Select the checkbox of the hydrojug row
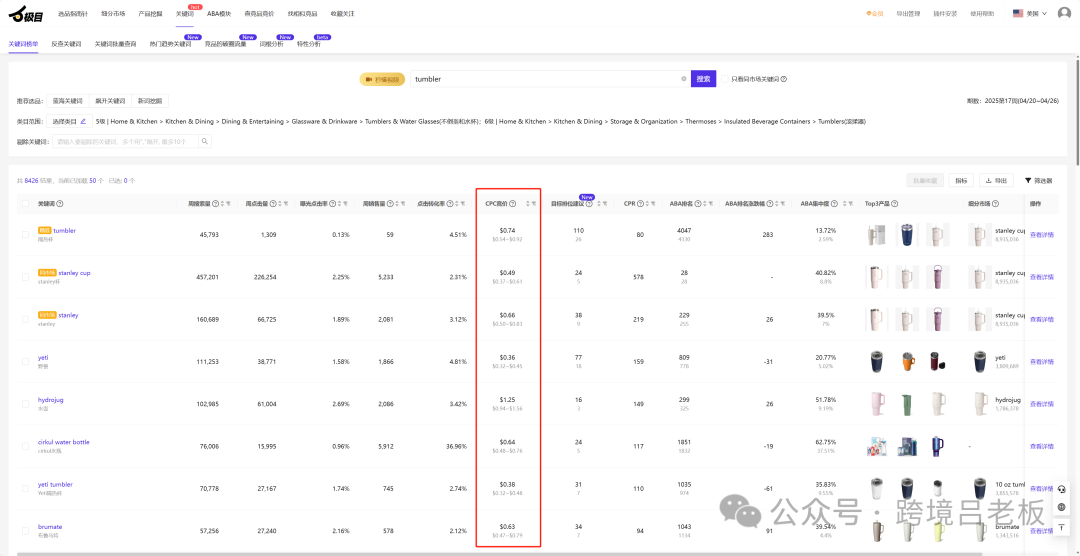The width and height of the screenshot is (1080, 556). coord(25,404)
